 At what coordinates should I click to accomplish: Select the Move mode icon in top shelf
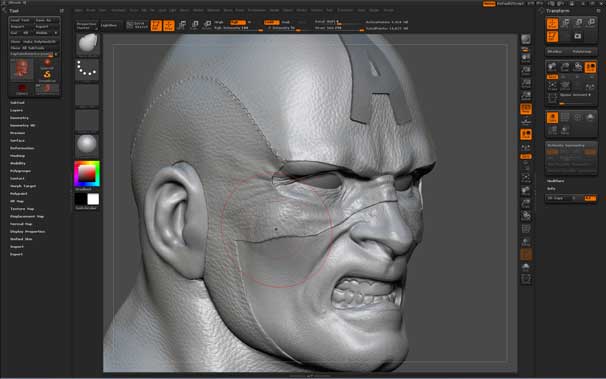[182, 25]
